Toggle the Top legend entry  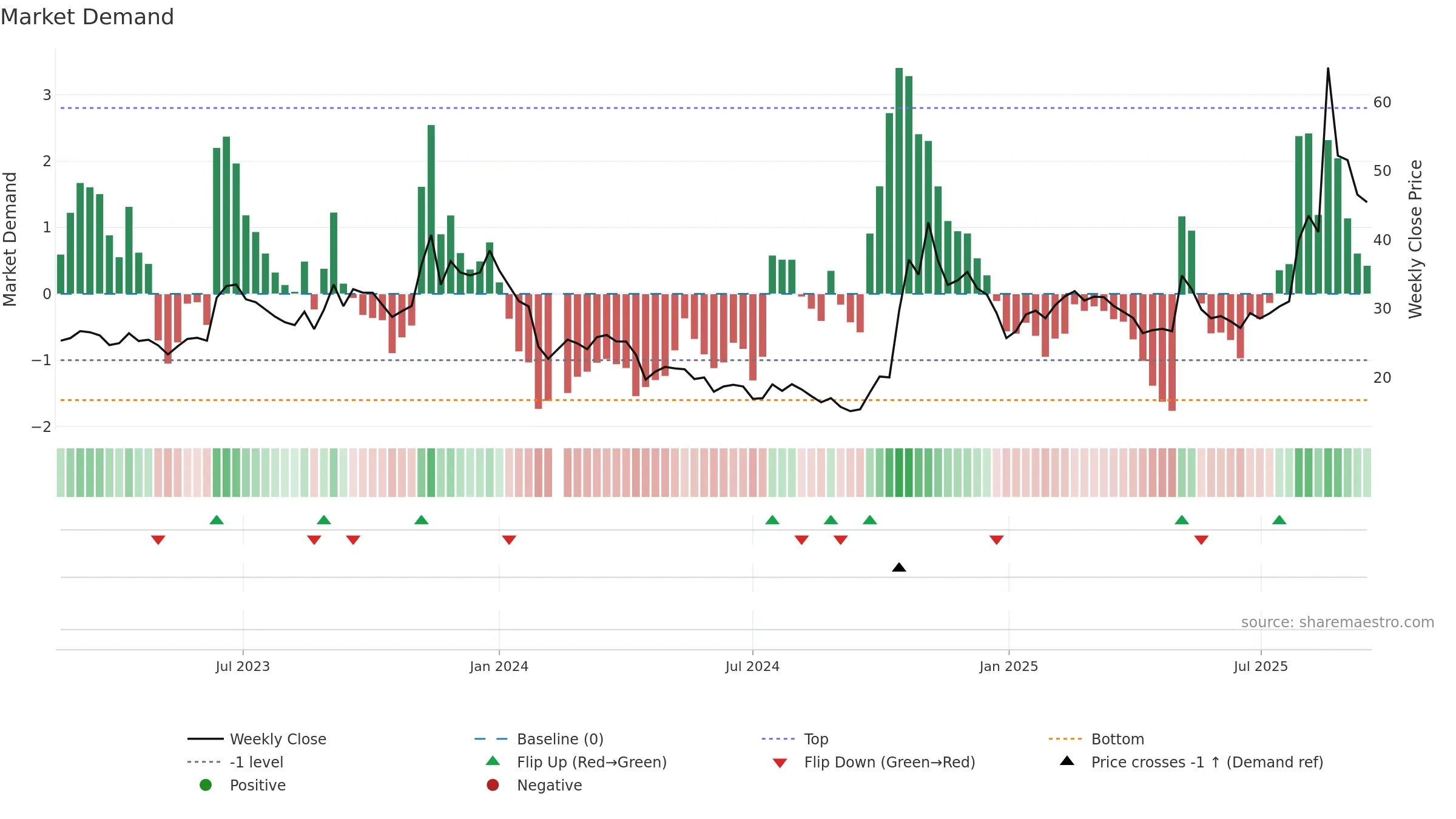(795, 739)
